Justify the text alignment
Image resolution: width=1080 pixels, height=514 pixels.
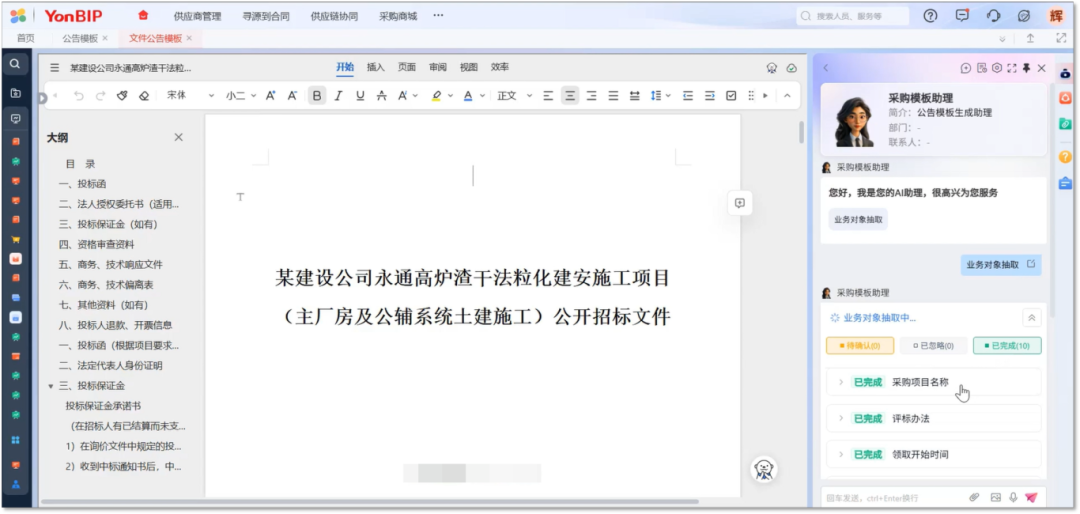(613, 96)
